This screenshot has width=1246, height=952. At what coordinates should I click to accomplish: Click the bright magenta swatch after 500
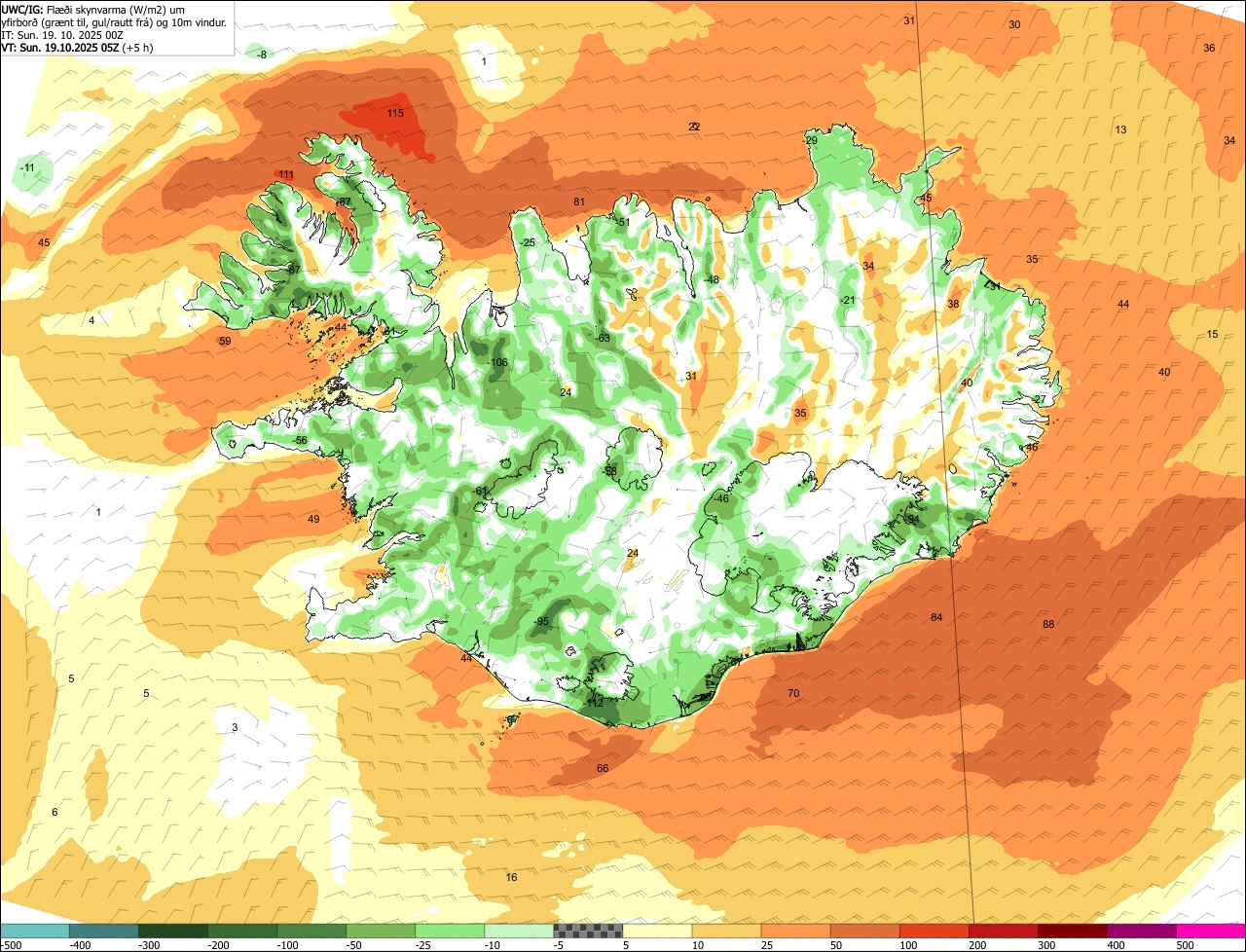click(x=1211, y=931)
